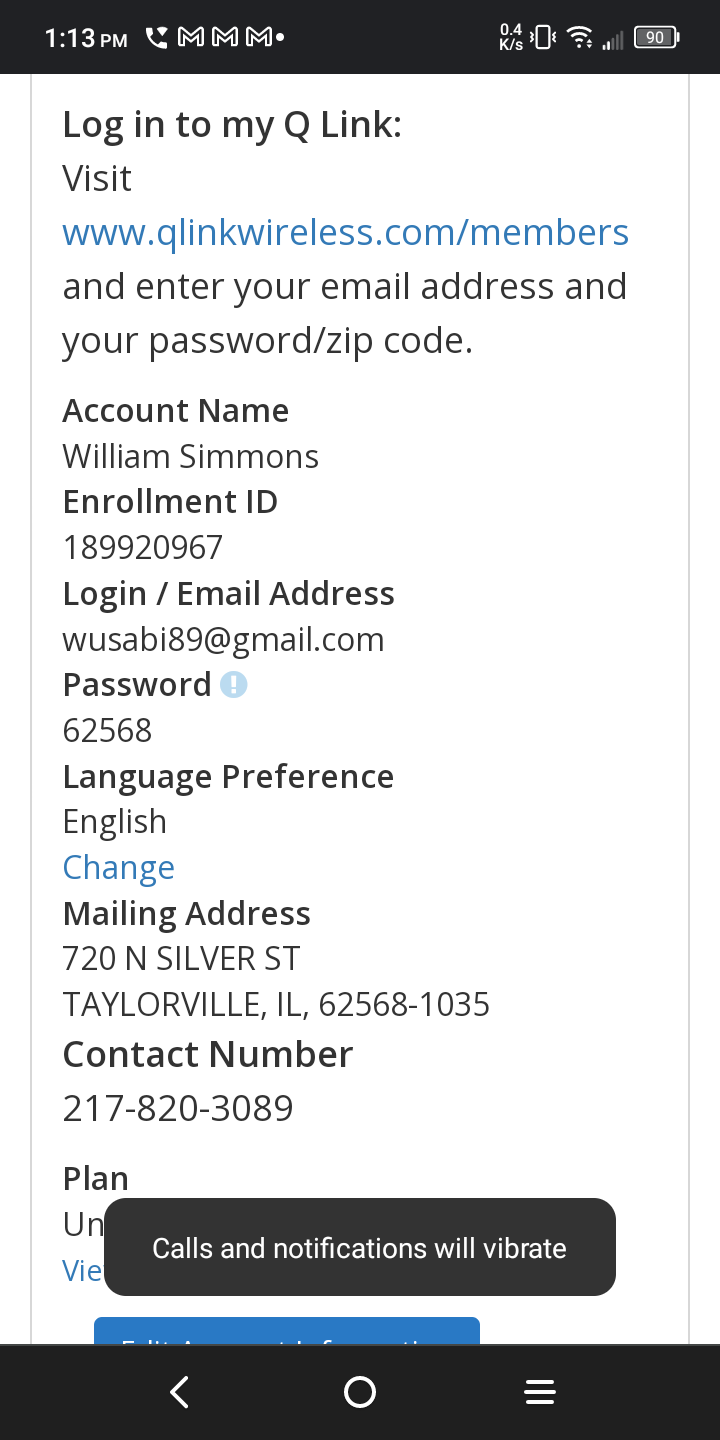This screenshot has width=720, height=1440.
Task: Tap the partially hidden View link under Plan
Action: [82, 1270]
